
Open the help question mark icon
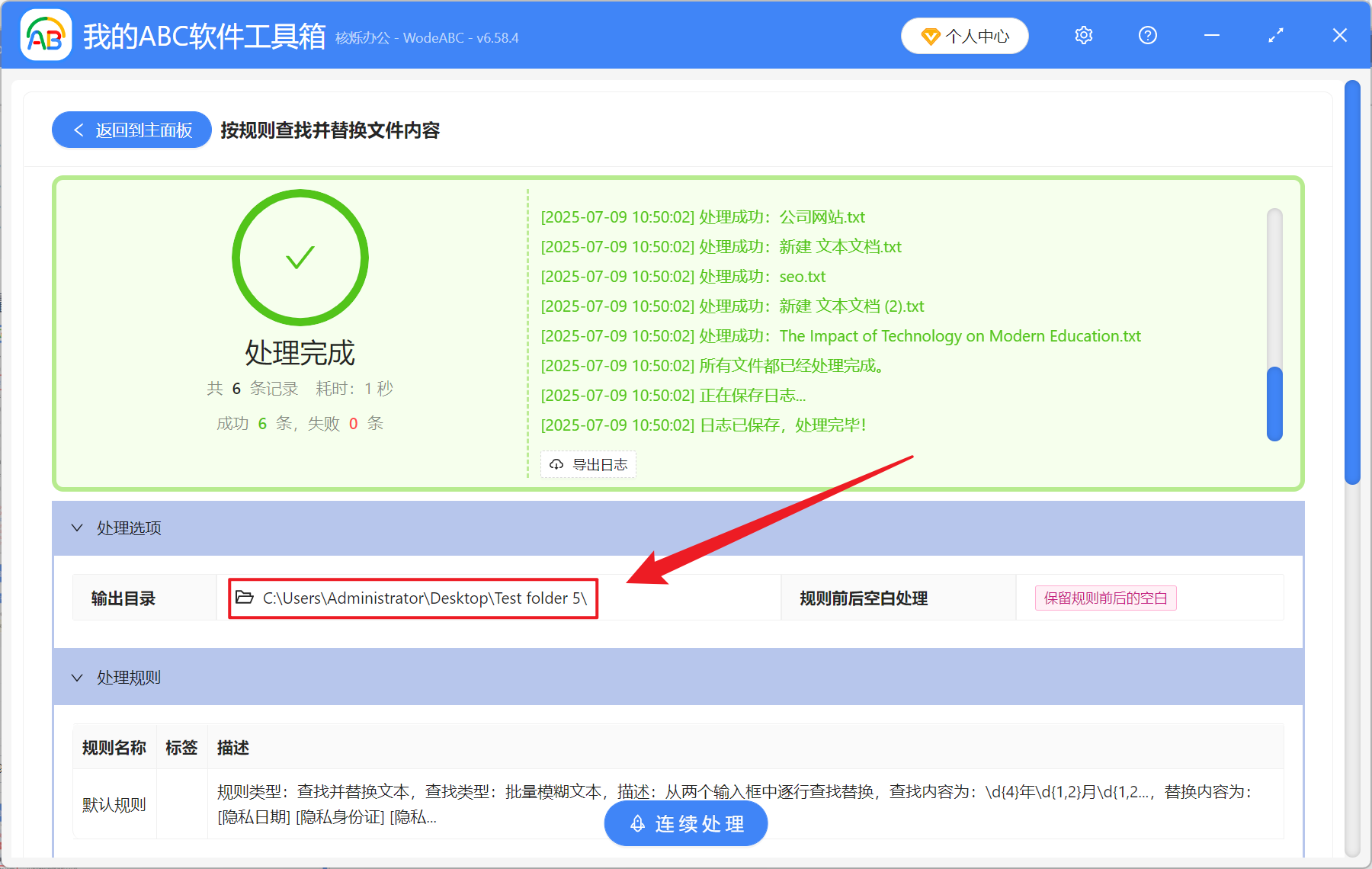coord(1147,35)
